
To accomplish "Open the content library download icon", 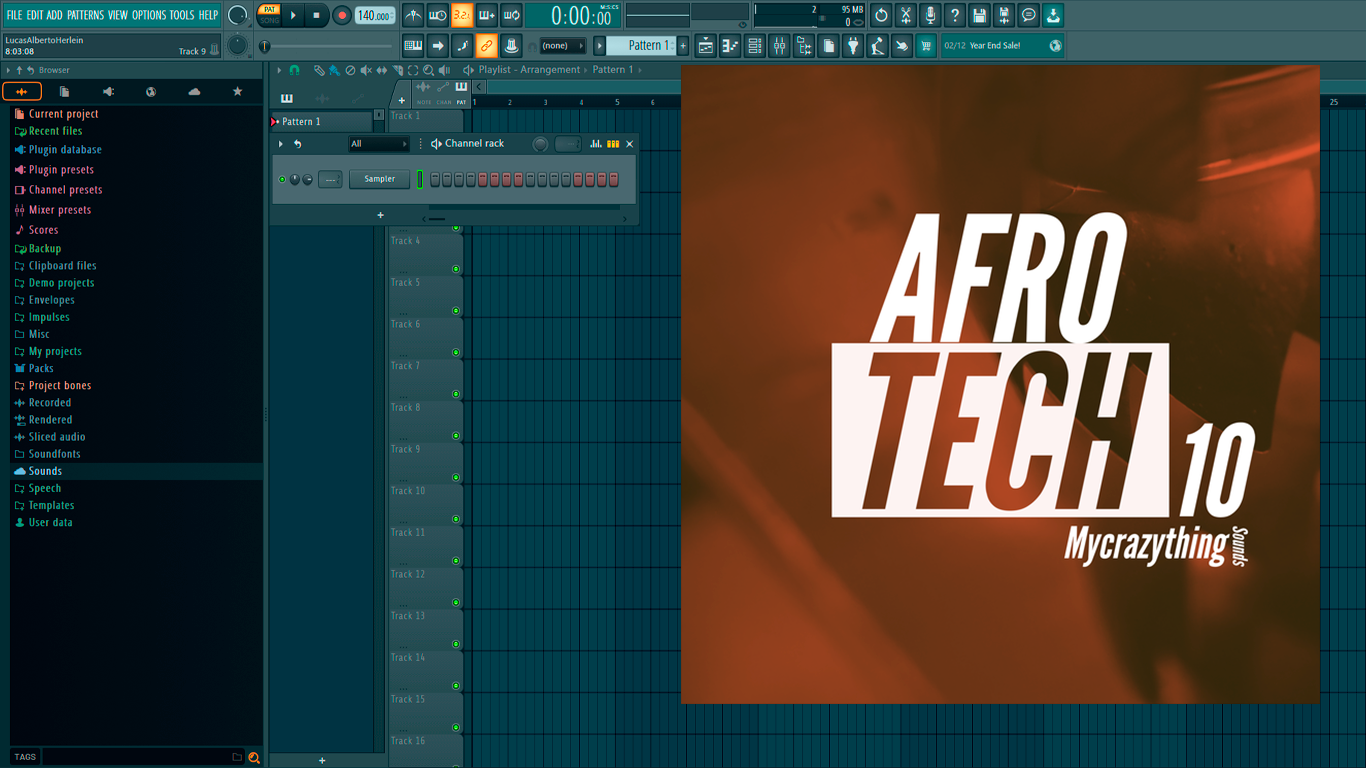I will 1054,15.
